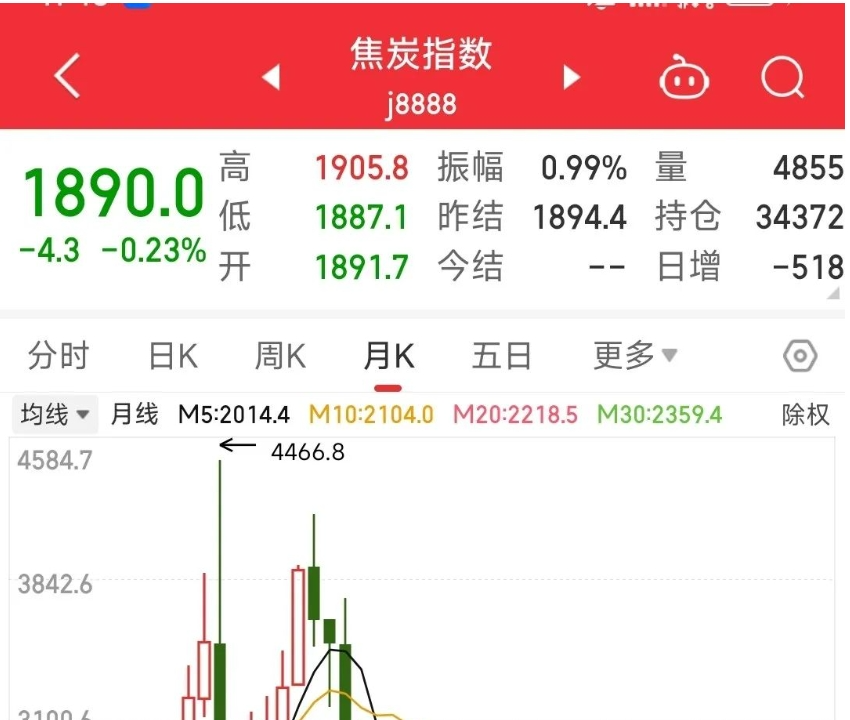This screenshot has width=850, height=720.
Task: Tap the M5:2014.4 moving average label
Action: 237,414
